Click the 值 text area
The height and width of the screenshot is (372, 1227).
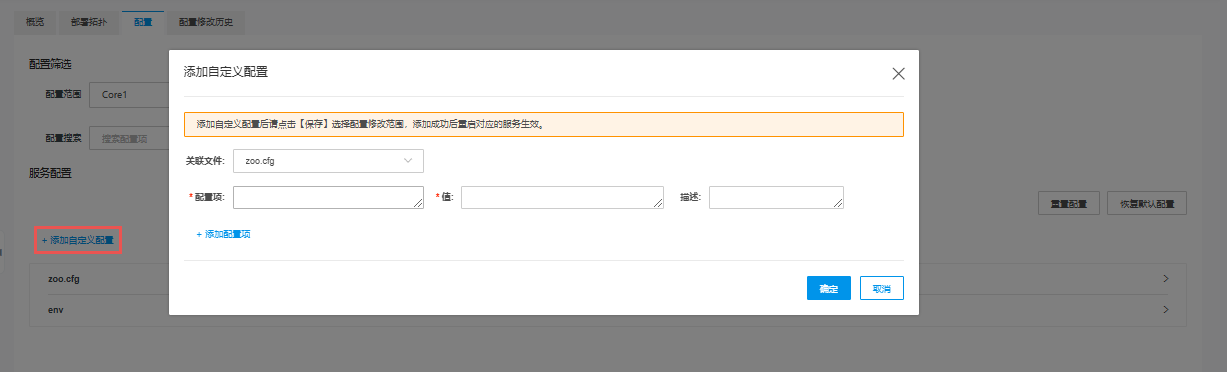pyautogui.click(x=562, y=197)
